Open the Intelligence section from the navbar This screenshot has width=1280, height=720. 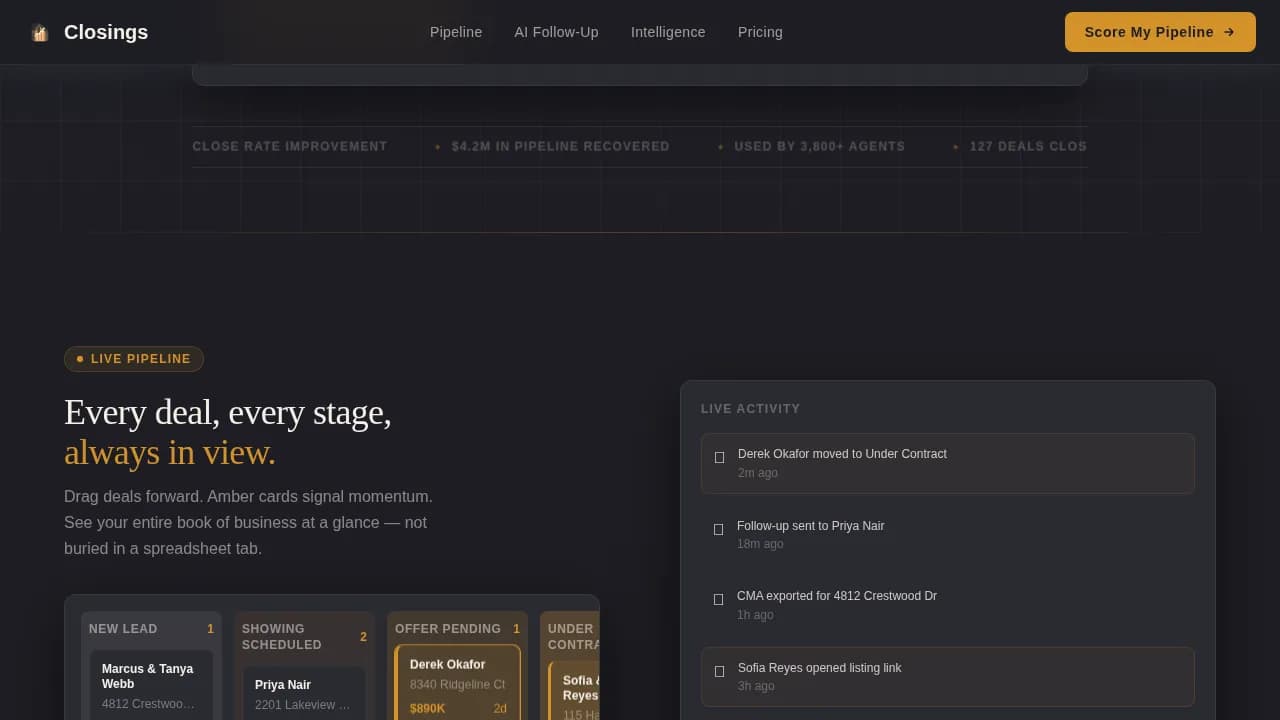[x=668, y=32]
